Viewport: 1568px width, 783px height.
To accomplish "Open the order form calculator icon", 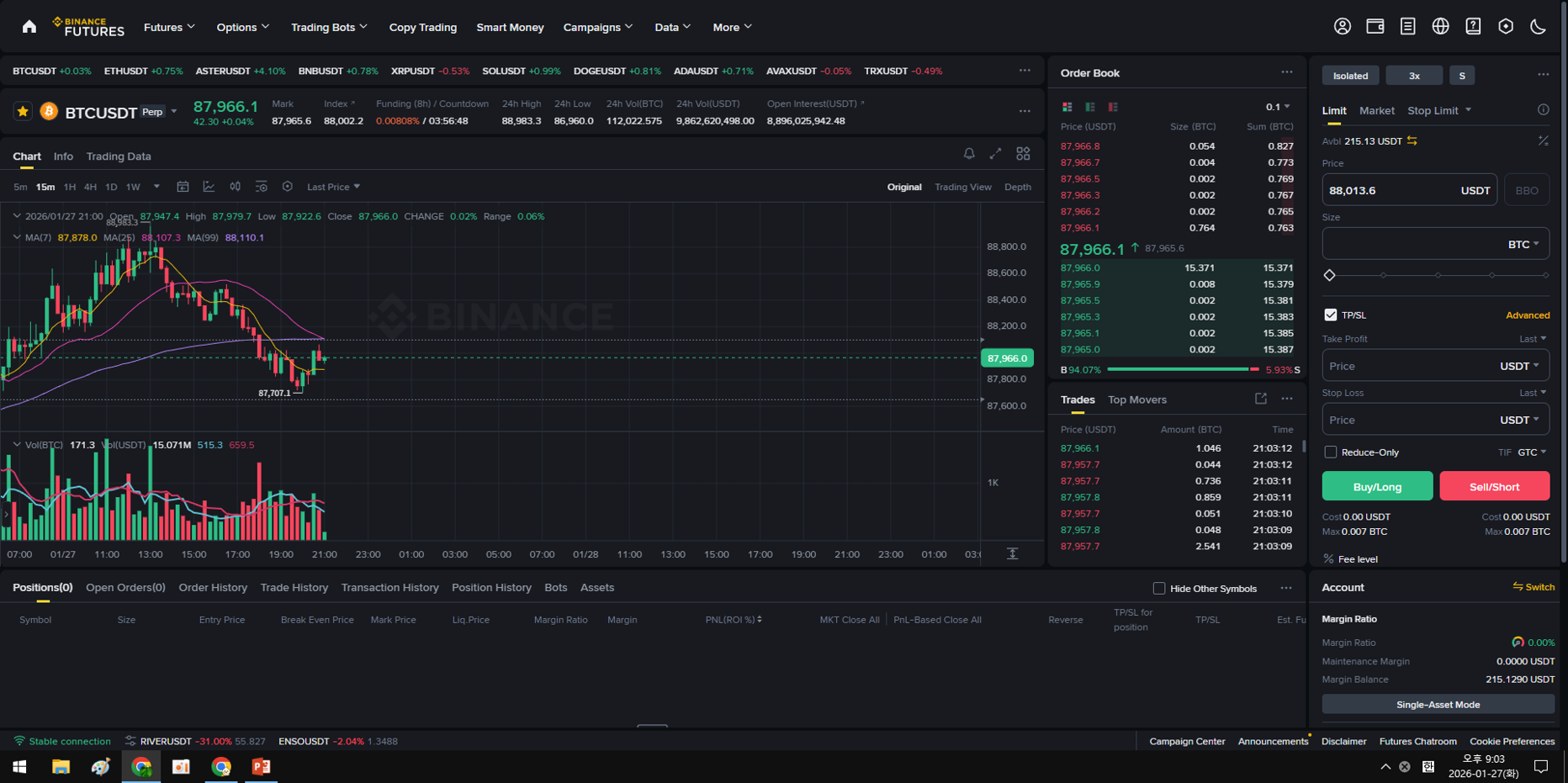I will 1544,140.
